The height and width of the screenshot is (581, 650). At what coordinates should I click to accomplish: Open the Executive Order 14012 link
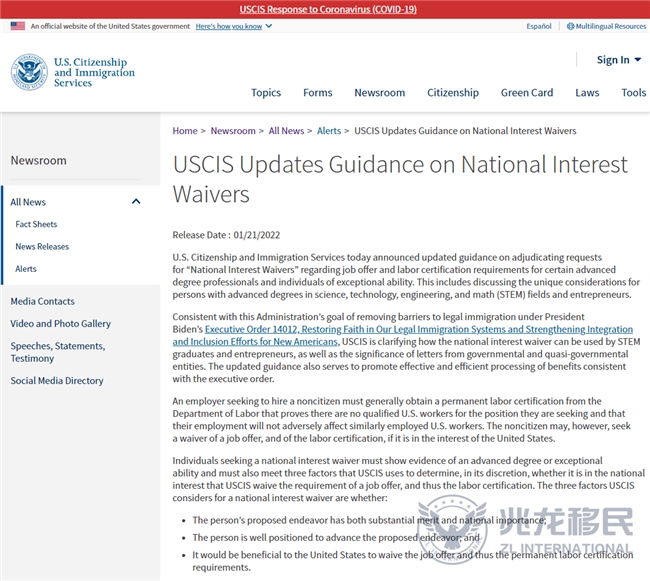[403, 335]
